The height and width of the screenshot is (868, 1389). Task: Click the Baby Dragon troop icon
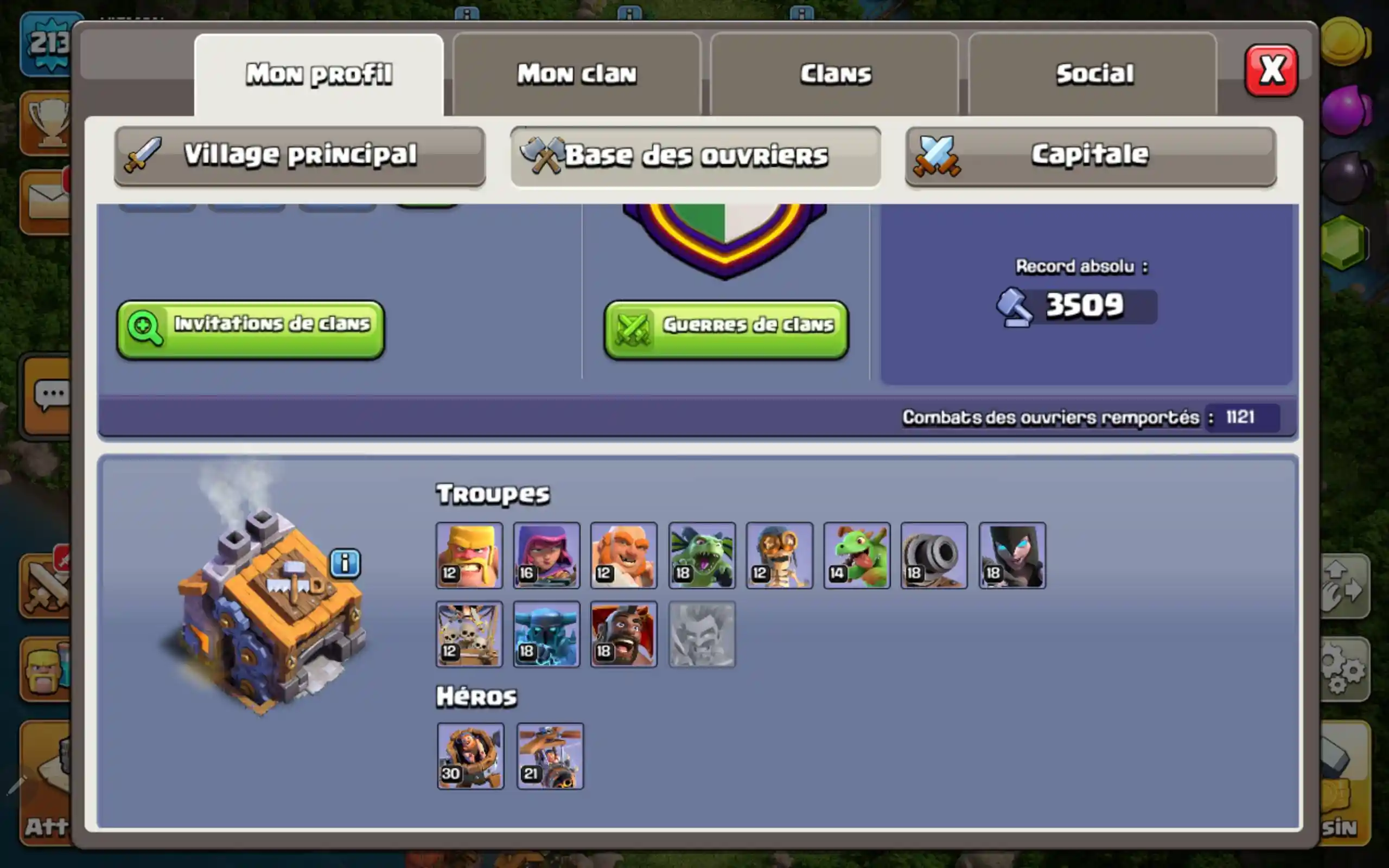point(857,555)
